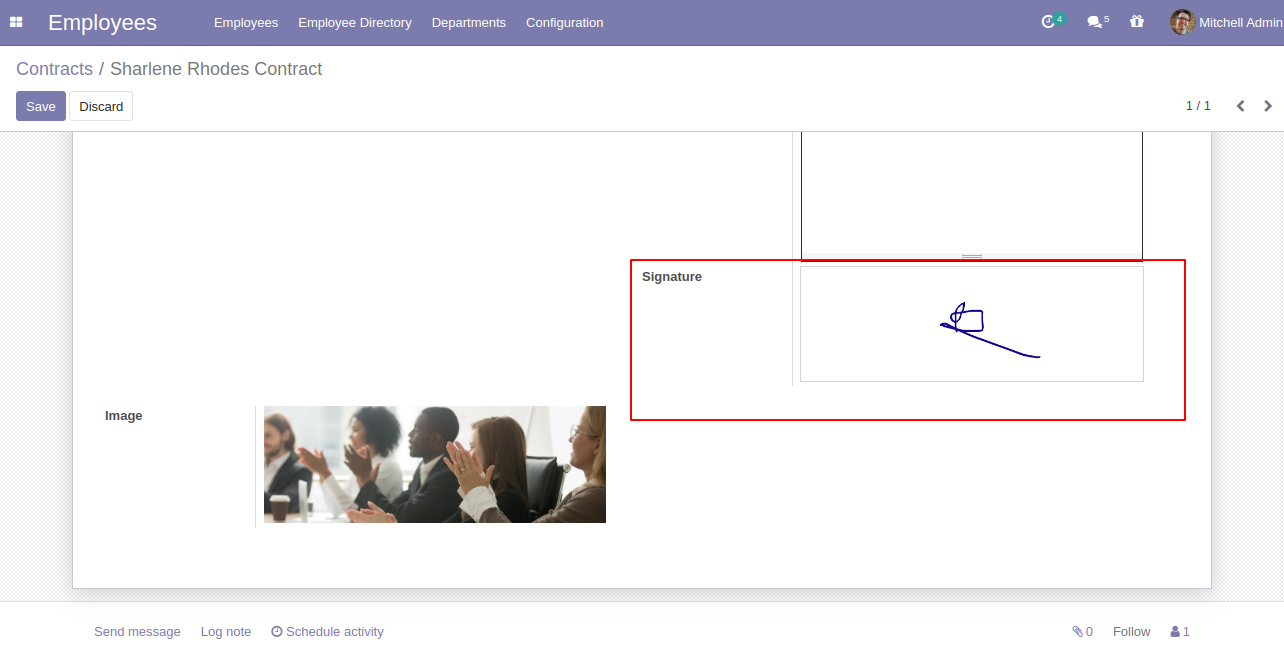The height and width of the screenshot is (669, 1284).
Task: Open the apps grid menu icon
Action: 16,22
